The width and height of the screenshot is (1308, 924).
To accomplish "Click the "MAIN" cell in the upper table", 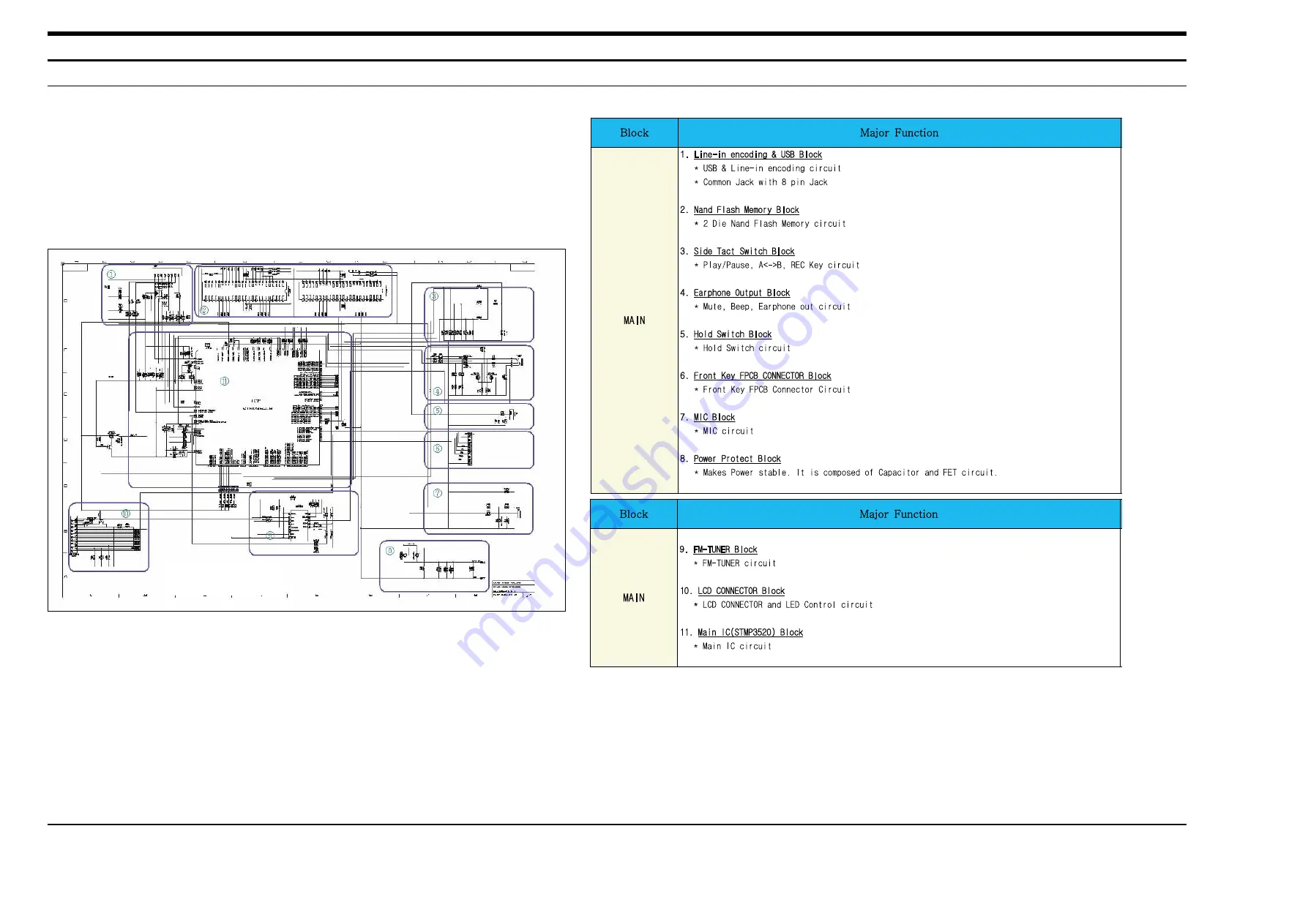I will [635, 320].
